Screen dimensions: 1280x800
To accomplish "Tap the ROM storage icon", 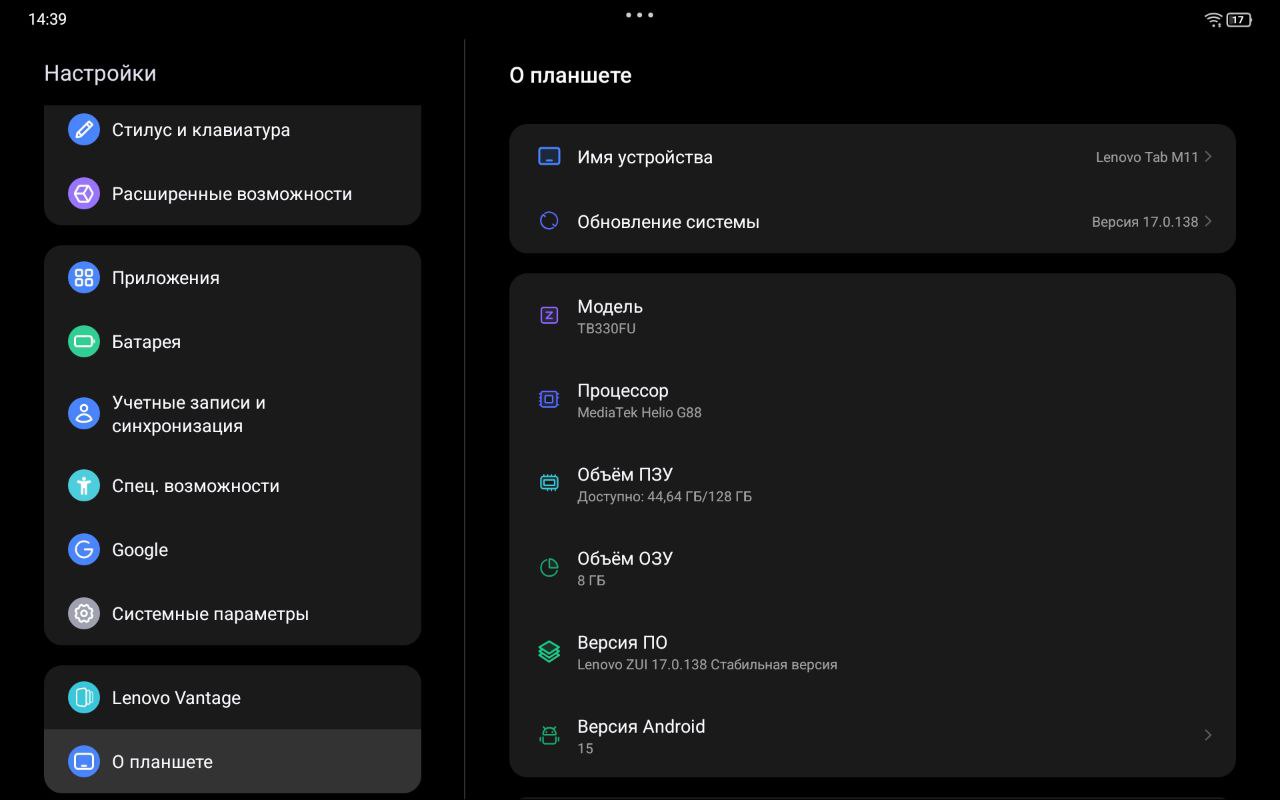I will [549, 483].
